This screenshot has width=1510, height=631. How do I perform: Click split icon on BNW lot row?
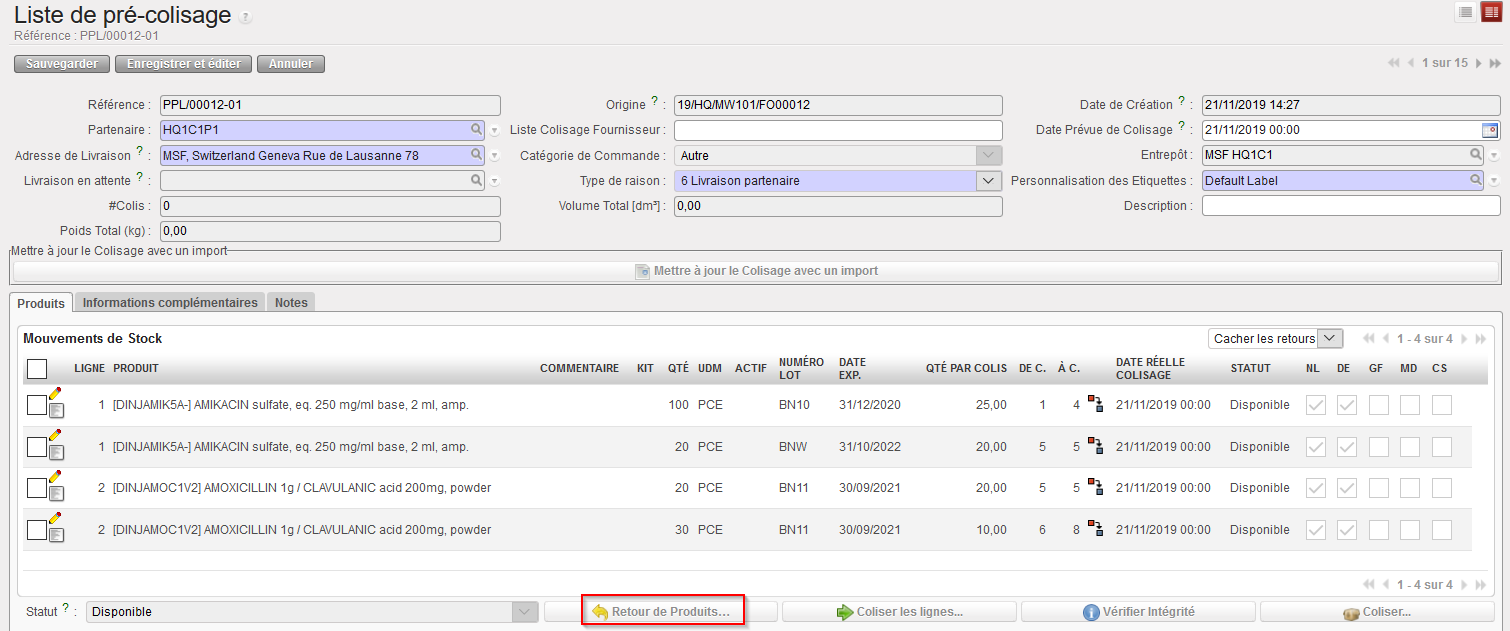point(1095,446)
